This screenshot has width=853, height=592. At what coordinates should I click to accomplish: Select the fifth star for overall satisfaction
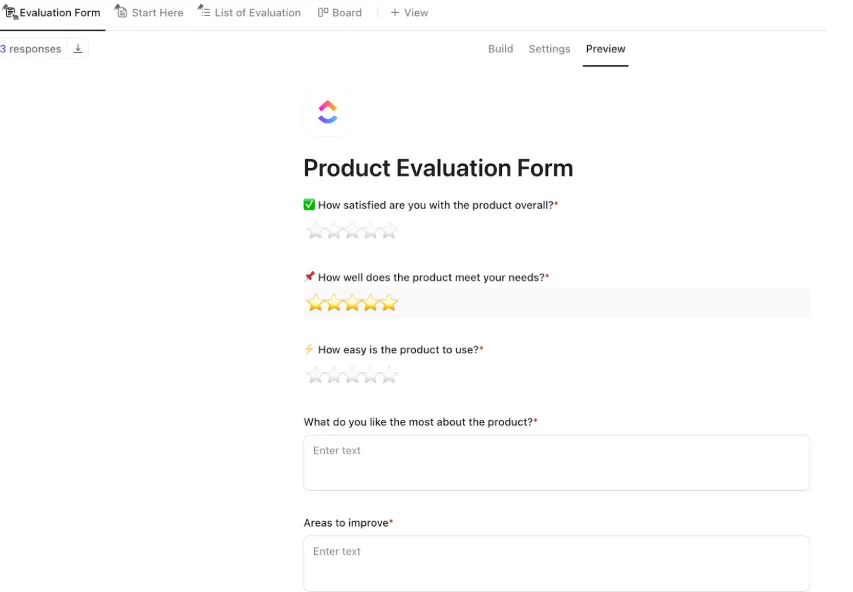pos(389,231)
